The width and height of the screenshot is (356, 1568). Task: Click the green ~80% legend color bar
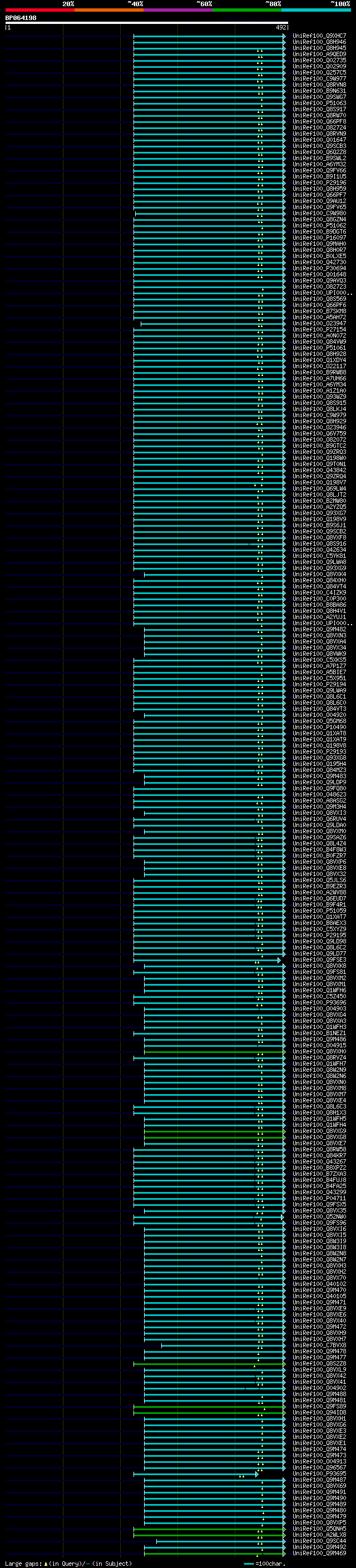click(247, 11)
